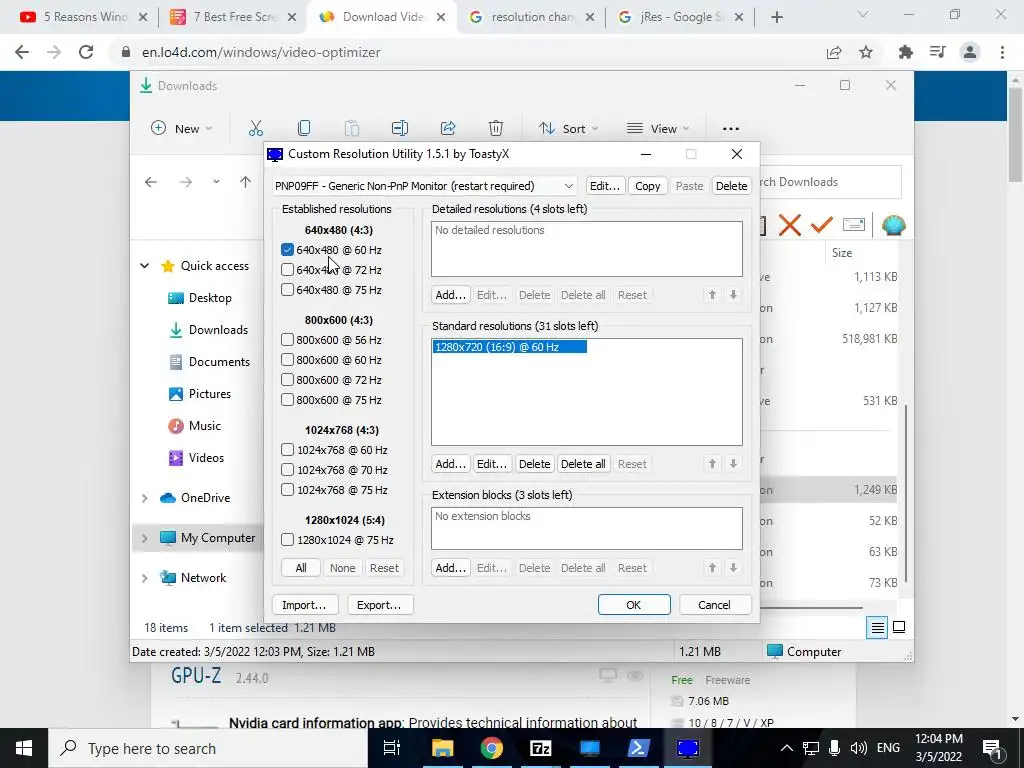Enable 1280x1024 @ 75 Hz
1024x768 pixels.
click(x=287, y=539)
